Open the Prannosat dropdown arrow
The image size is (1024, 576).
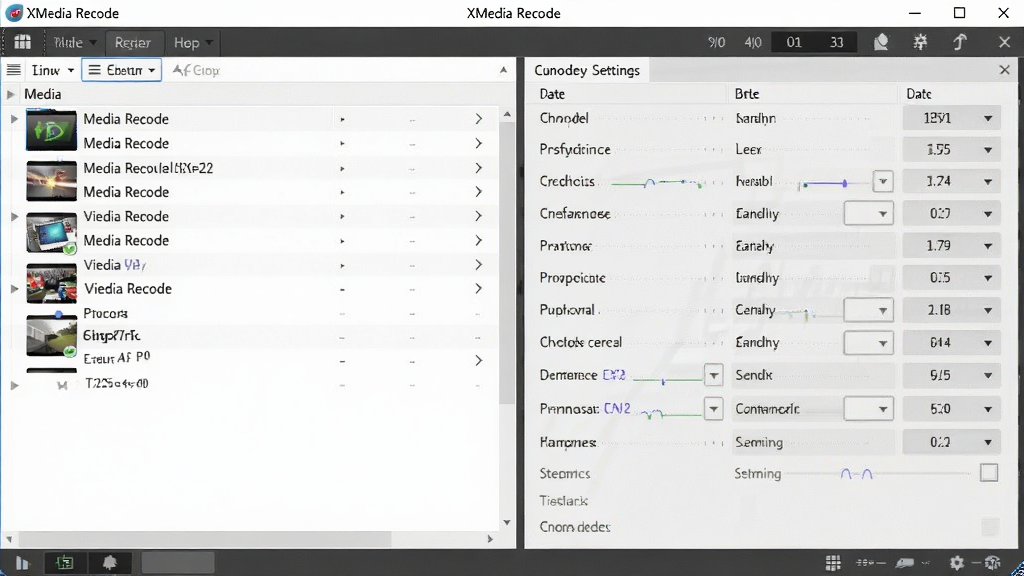pos(713,409)
